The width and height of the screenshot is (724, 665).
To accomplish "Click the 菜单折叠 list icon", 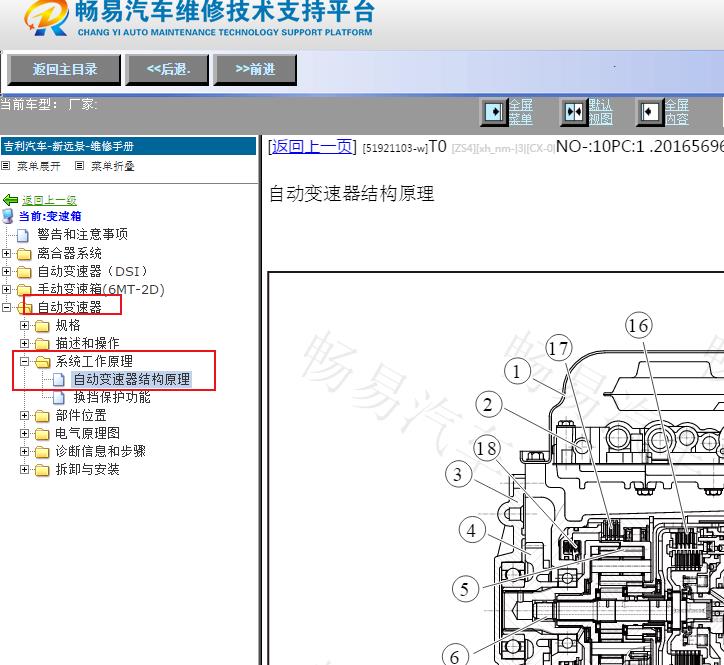I will (79, 165).
